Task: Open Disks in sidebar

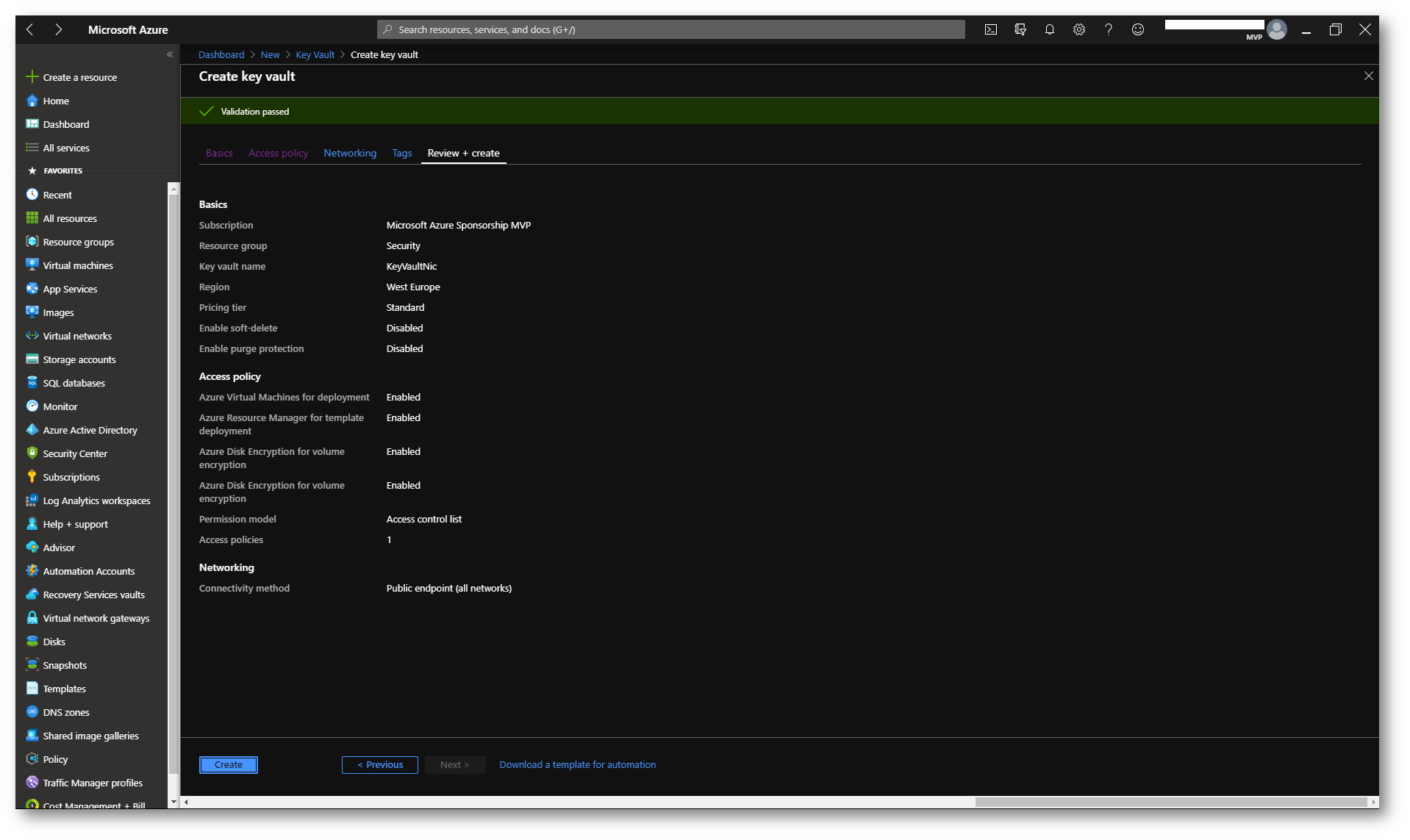Action: tap(54, 642)
